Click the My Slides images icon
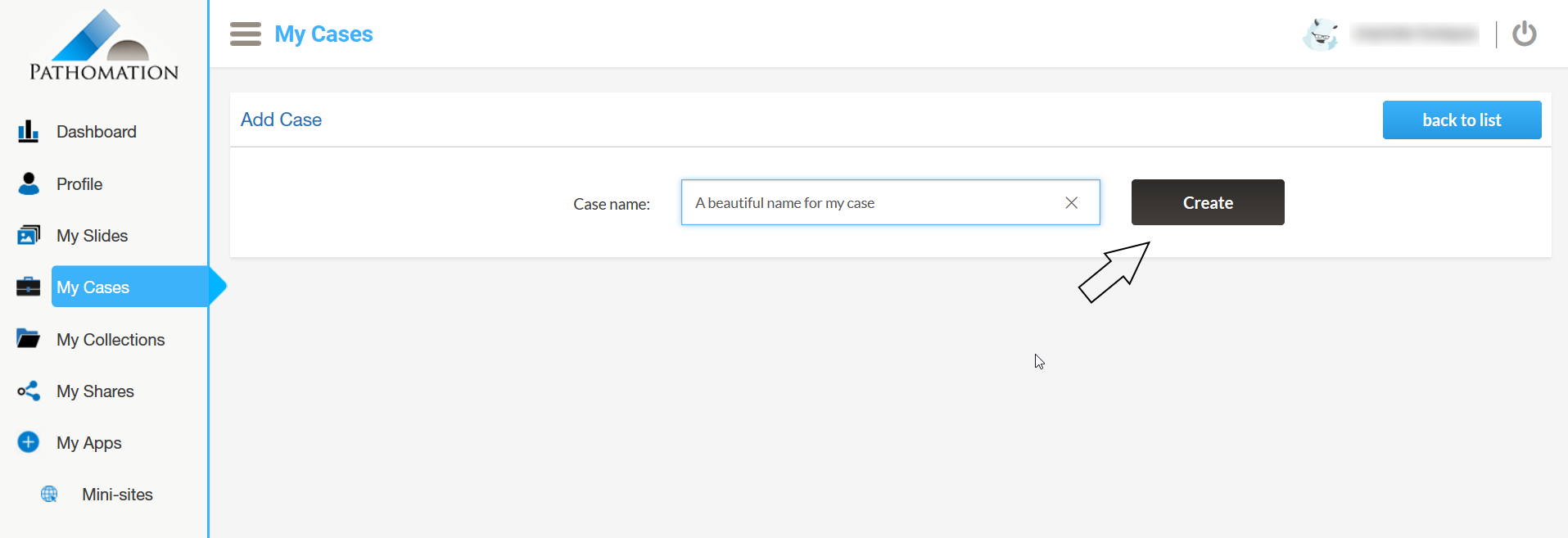 pyautogui.click(x=29, y=236)
